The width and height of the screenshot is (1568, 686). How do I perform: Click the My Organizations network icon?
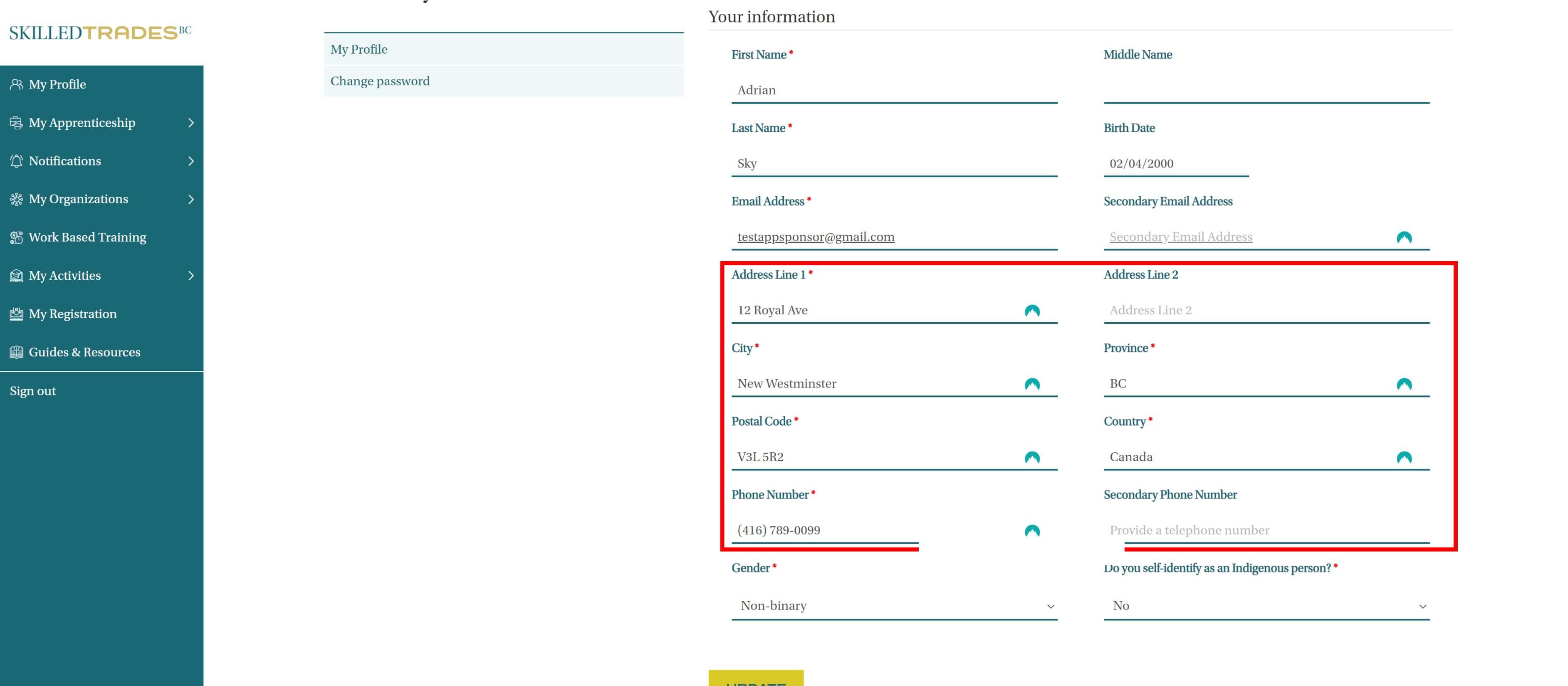17,200
